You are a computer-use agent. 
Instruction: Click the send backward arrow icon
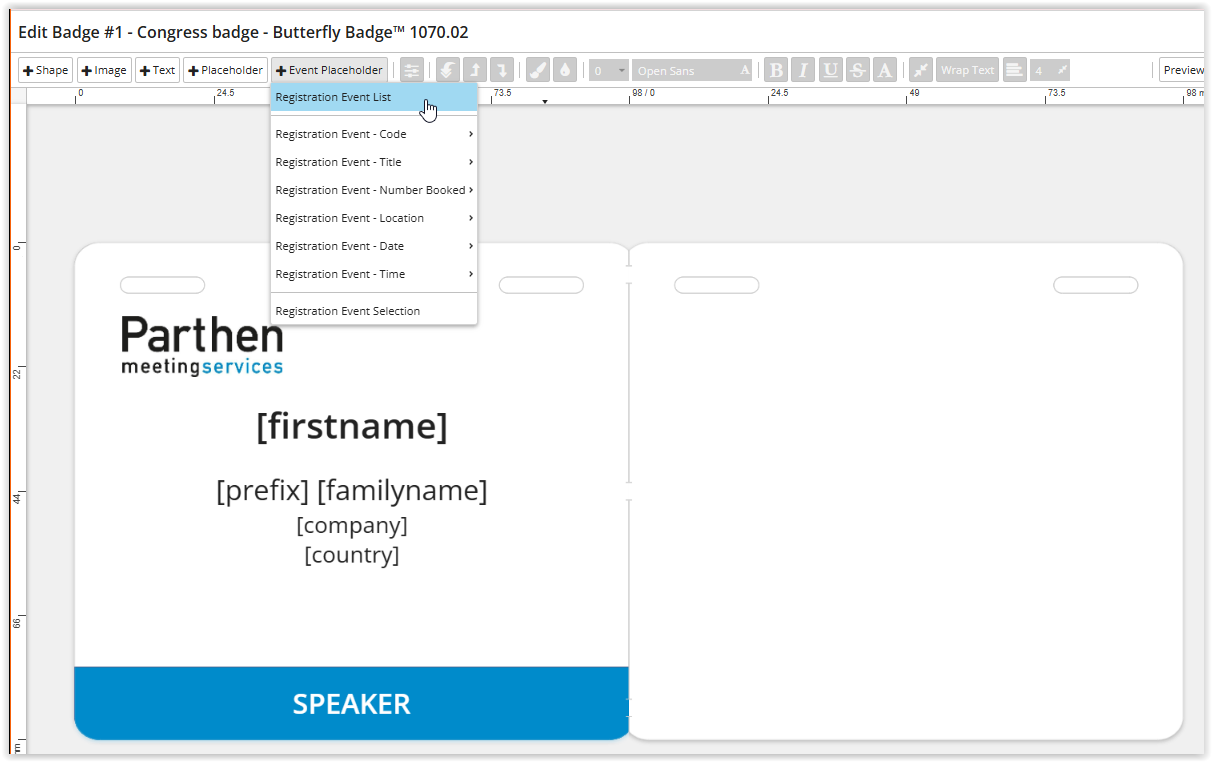coord(502,71)
